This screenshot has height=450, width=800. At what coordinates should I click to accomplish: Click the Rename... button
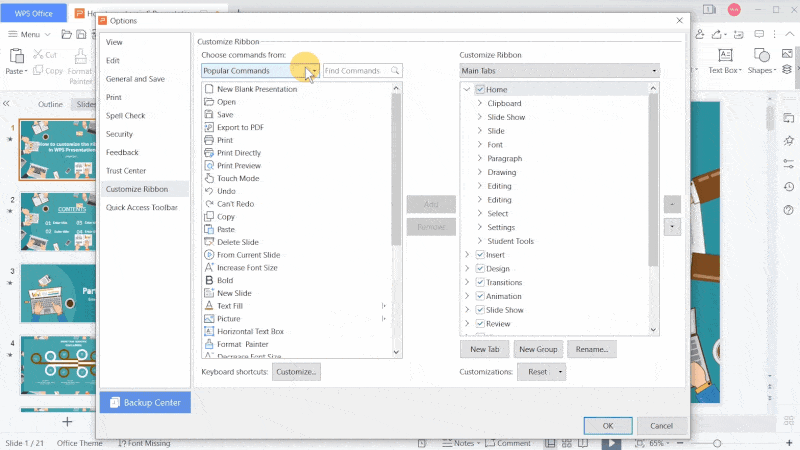coord(592,349)
